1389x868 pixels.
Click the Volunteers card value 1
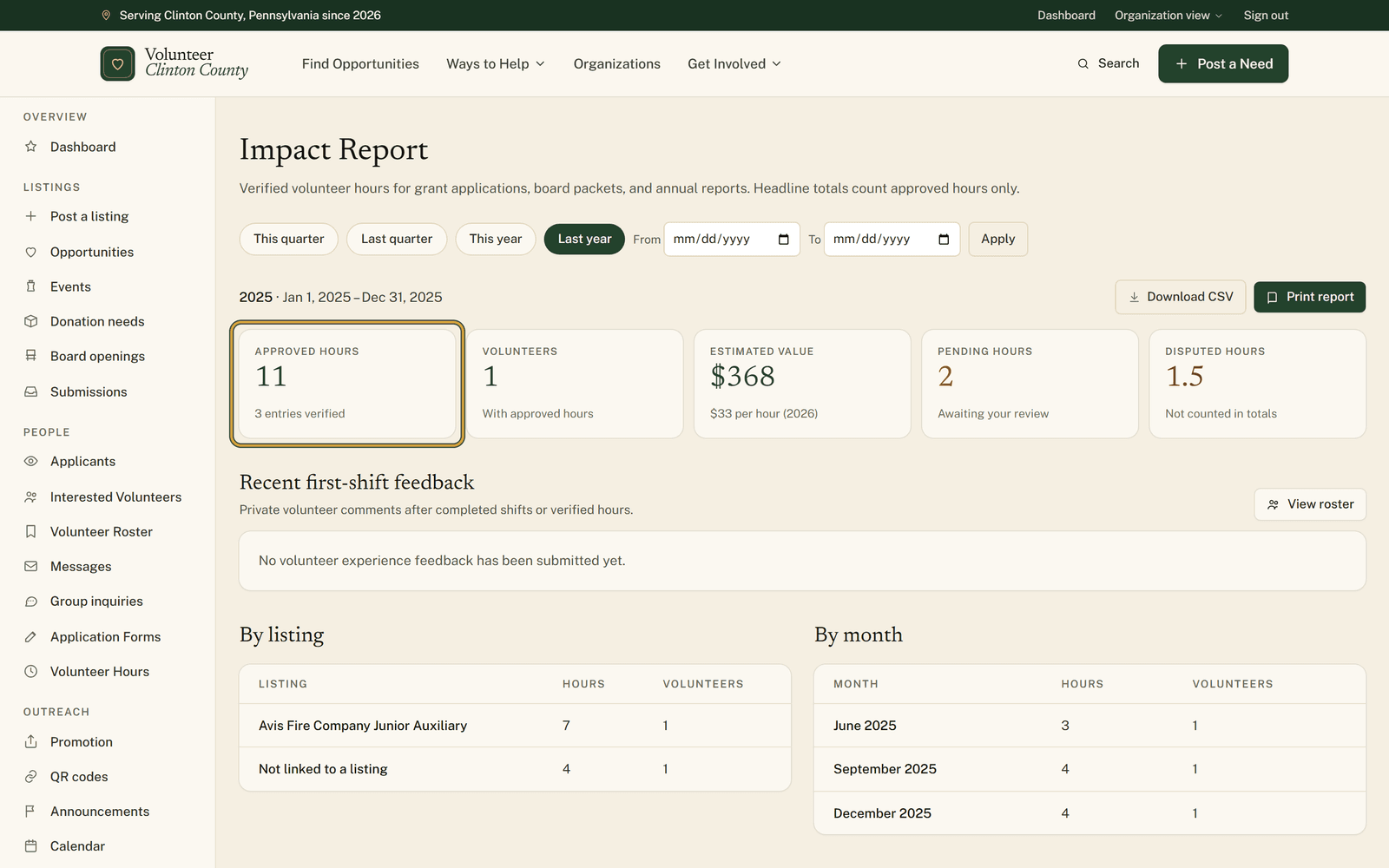coord(490,377)
